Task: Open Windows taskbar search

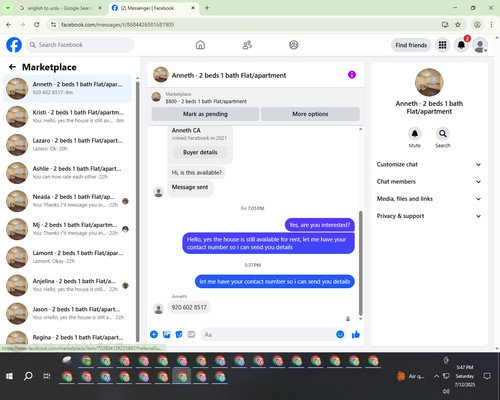Action: click(28, 376)
